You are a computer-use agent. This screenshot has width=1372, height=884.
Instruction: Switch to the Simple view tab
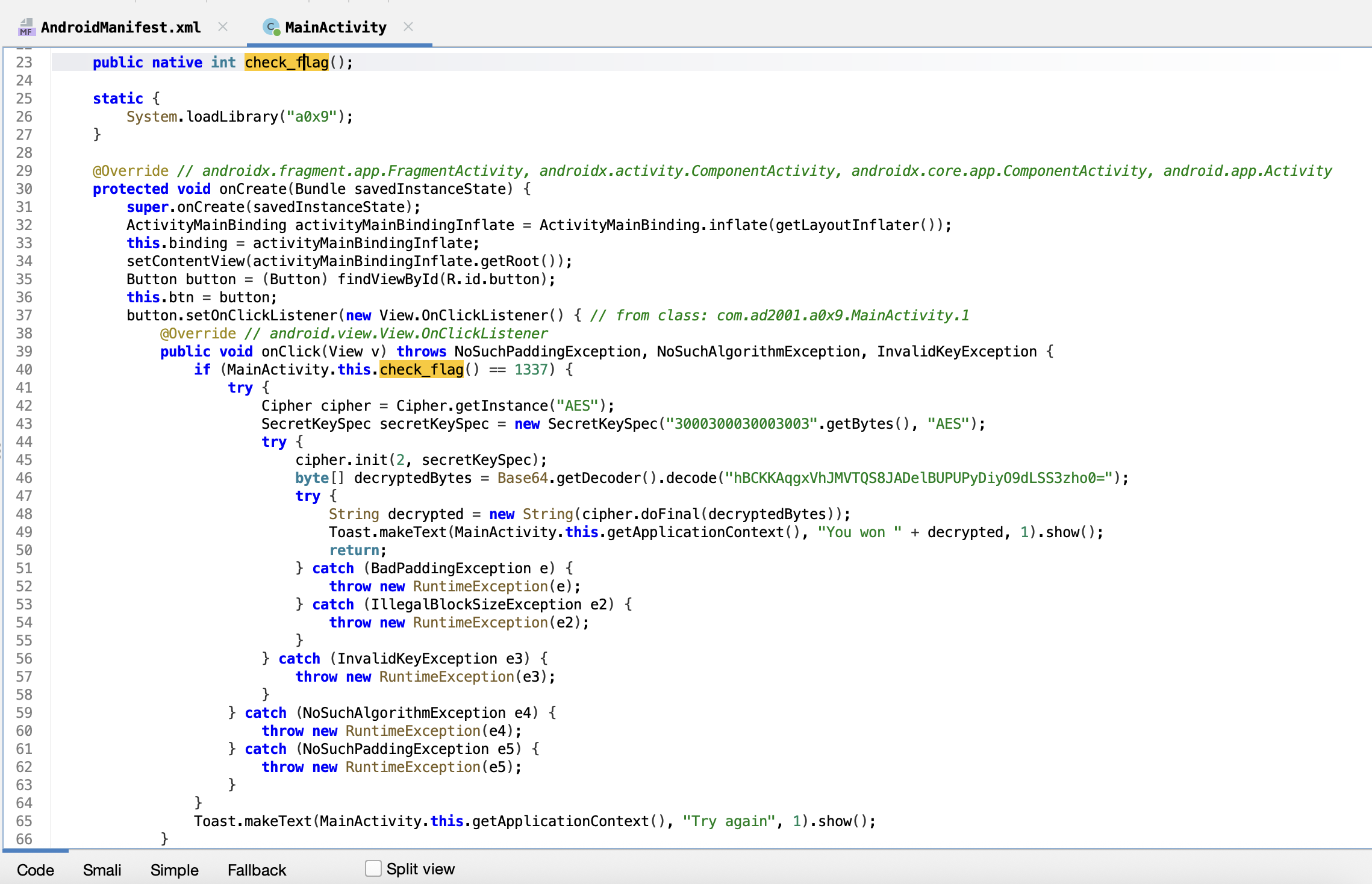click(175, 870)
